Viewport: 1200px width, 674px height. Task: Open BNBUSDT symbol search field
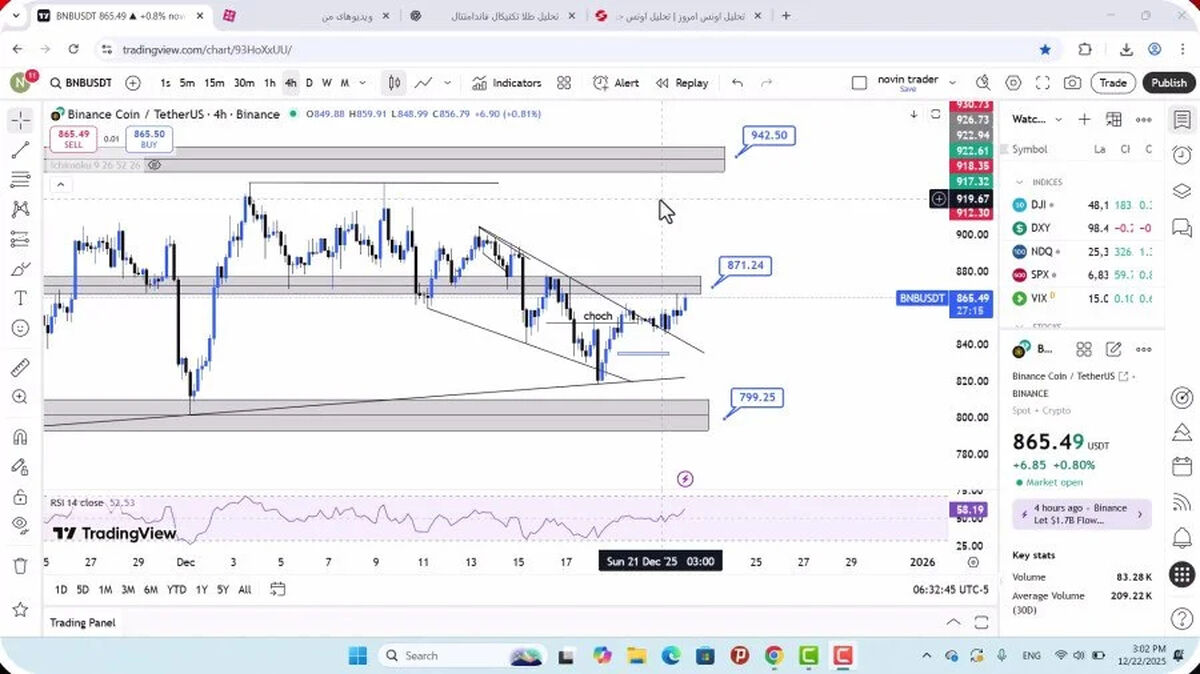pyautogui.click(x=81, y=83)
